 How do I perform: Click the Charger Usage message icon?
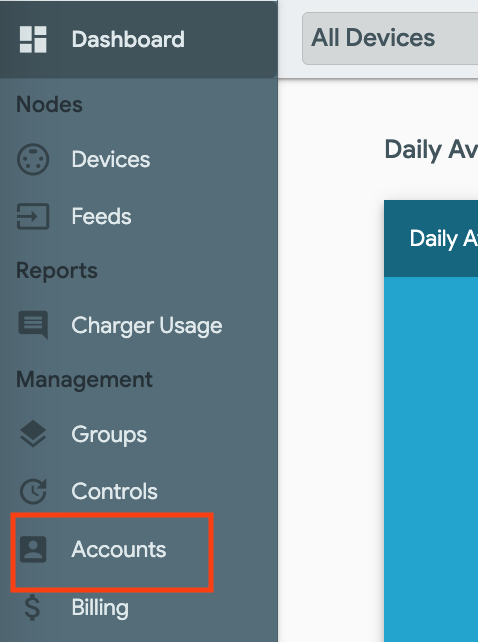coord(33,325)
